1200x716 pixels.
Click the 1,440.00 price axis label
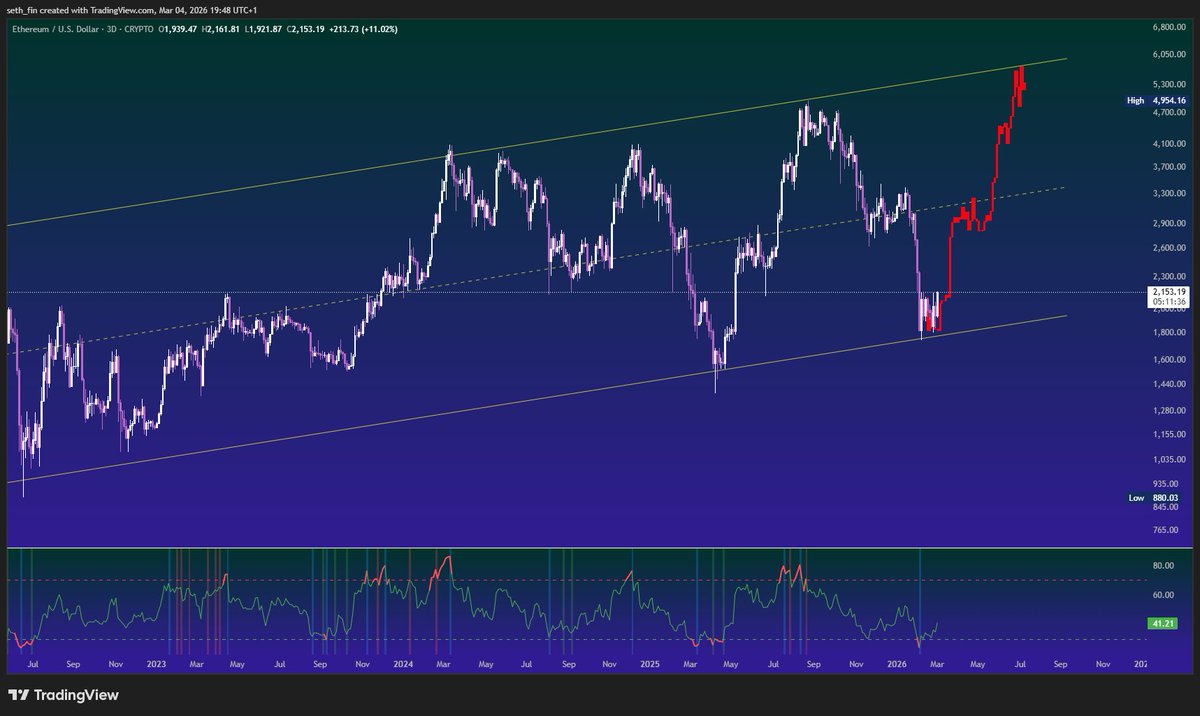(x=1168, y=384)
